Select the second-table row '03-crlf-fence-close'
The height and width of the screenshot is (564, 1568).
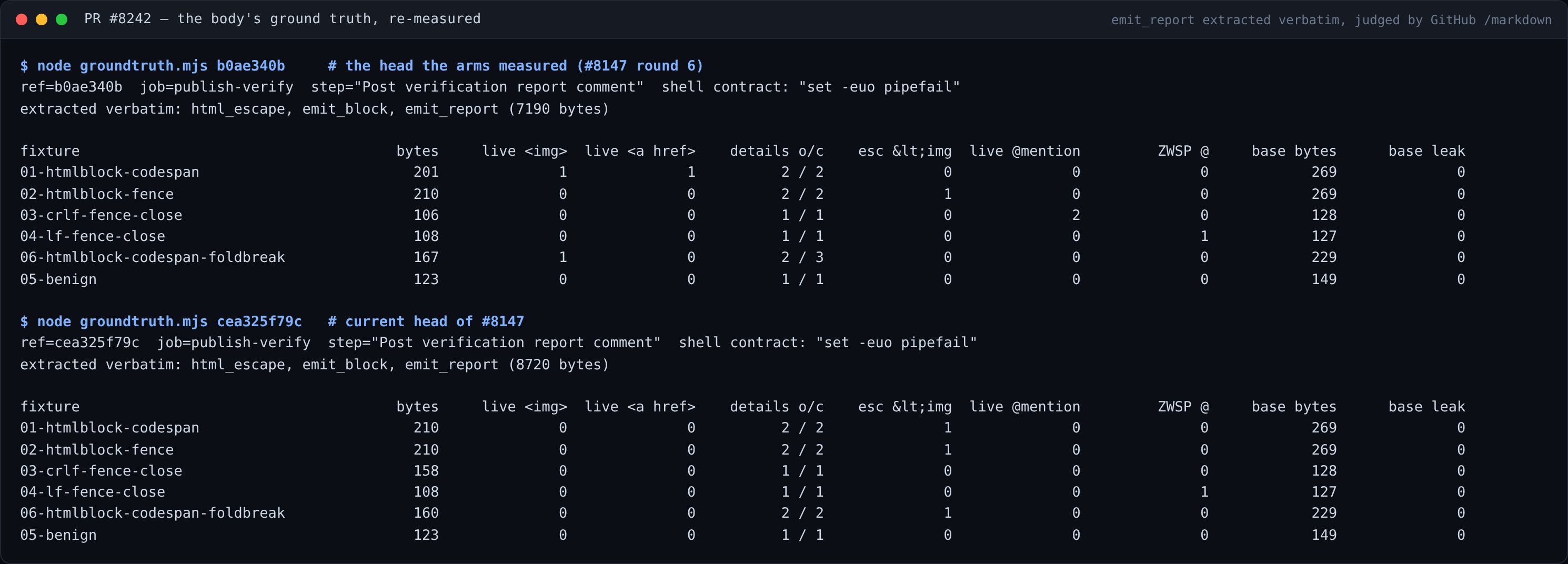click(x=742, y=471)
